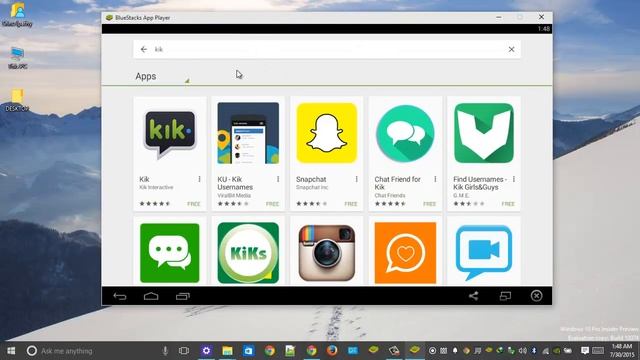Clear the search text with X
Viewport: 640px width, 360px height.
click(511, 49)
